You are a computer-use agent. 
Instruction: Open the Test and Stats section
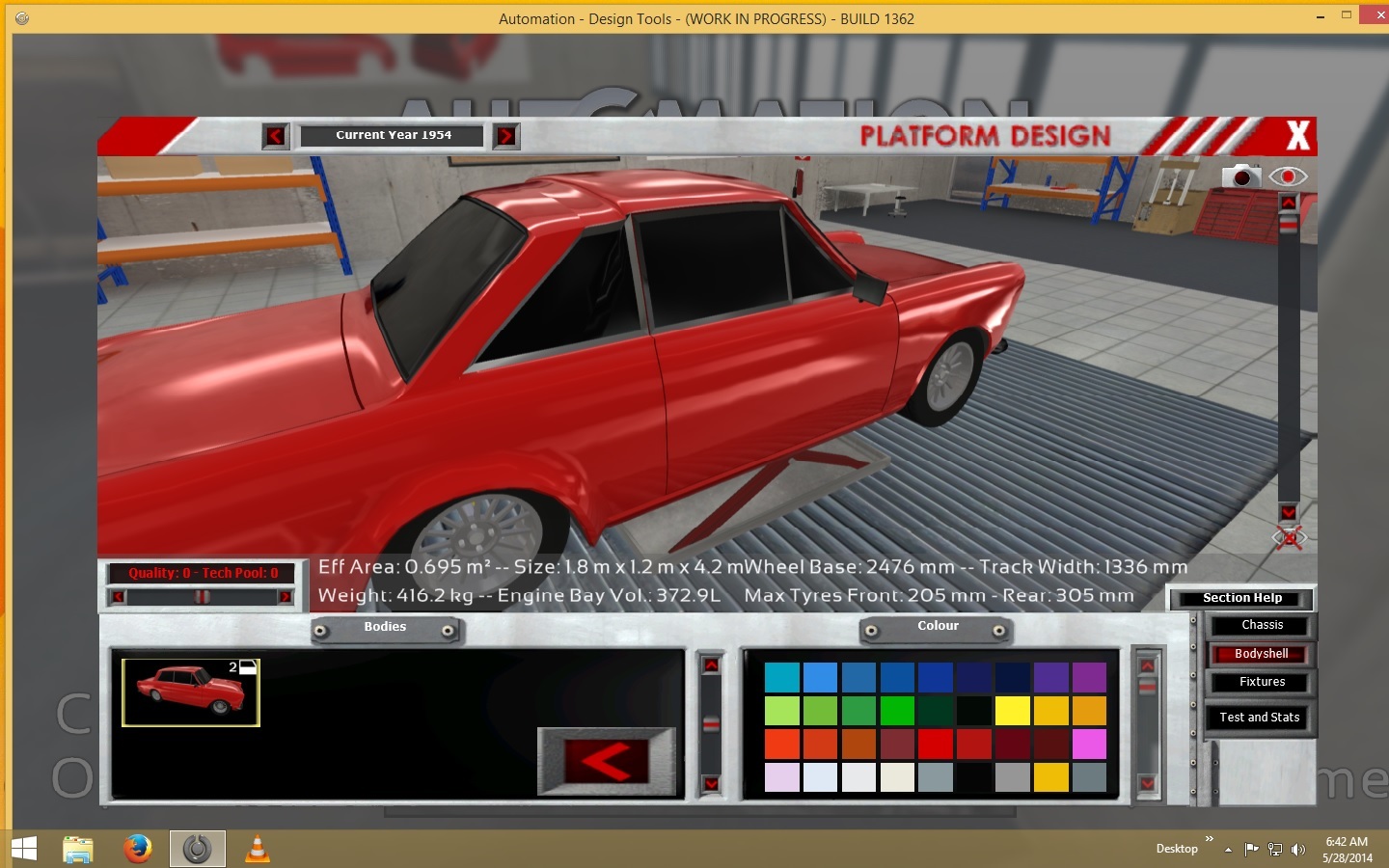(1259, 718)
